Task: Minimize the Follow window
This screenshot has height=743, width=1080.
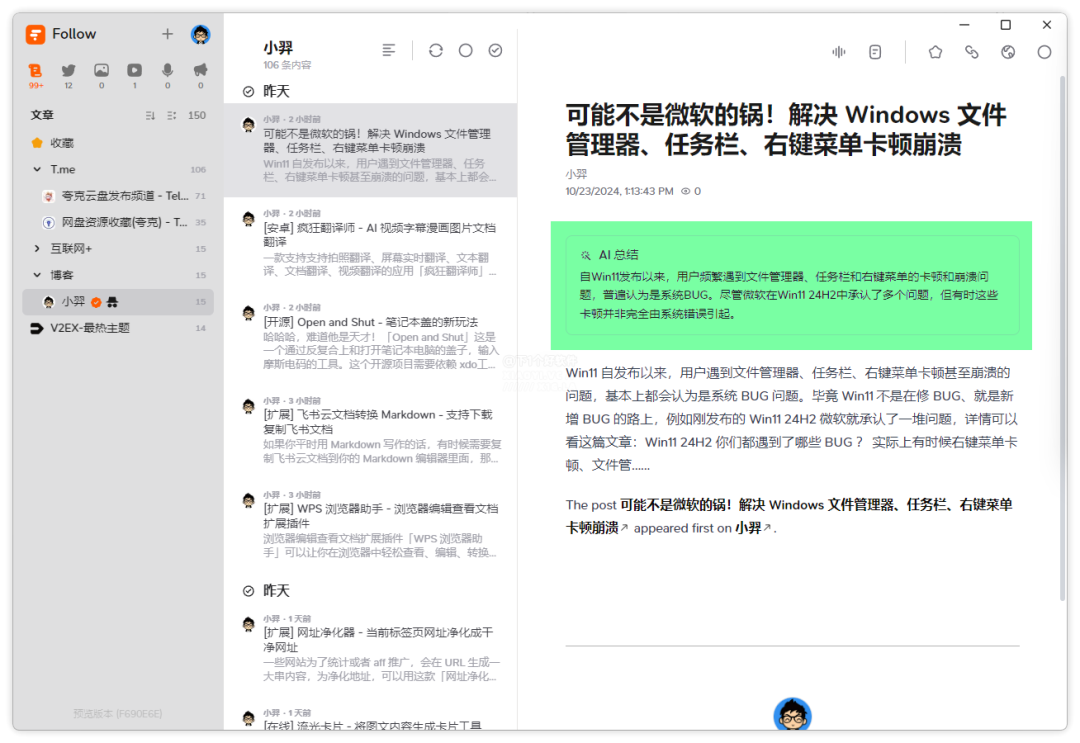Action: pos(964,25)
